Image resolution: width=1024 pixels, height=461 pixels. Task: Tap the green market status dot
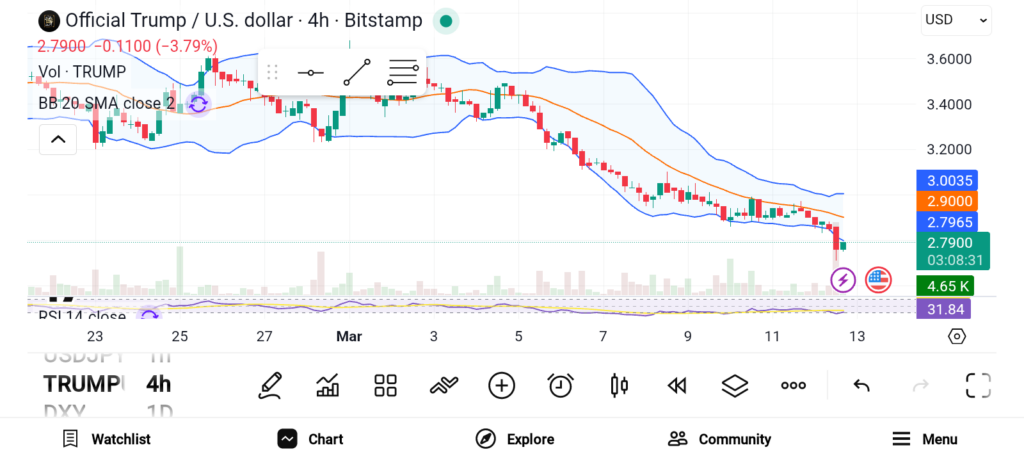[446, 21]
